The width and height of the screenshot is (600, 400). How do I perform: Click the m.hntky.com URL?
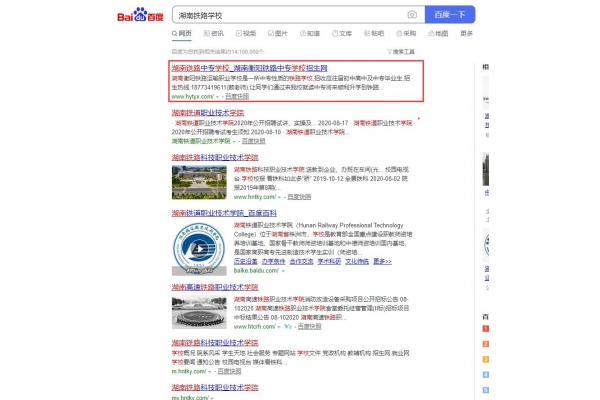189,371
